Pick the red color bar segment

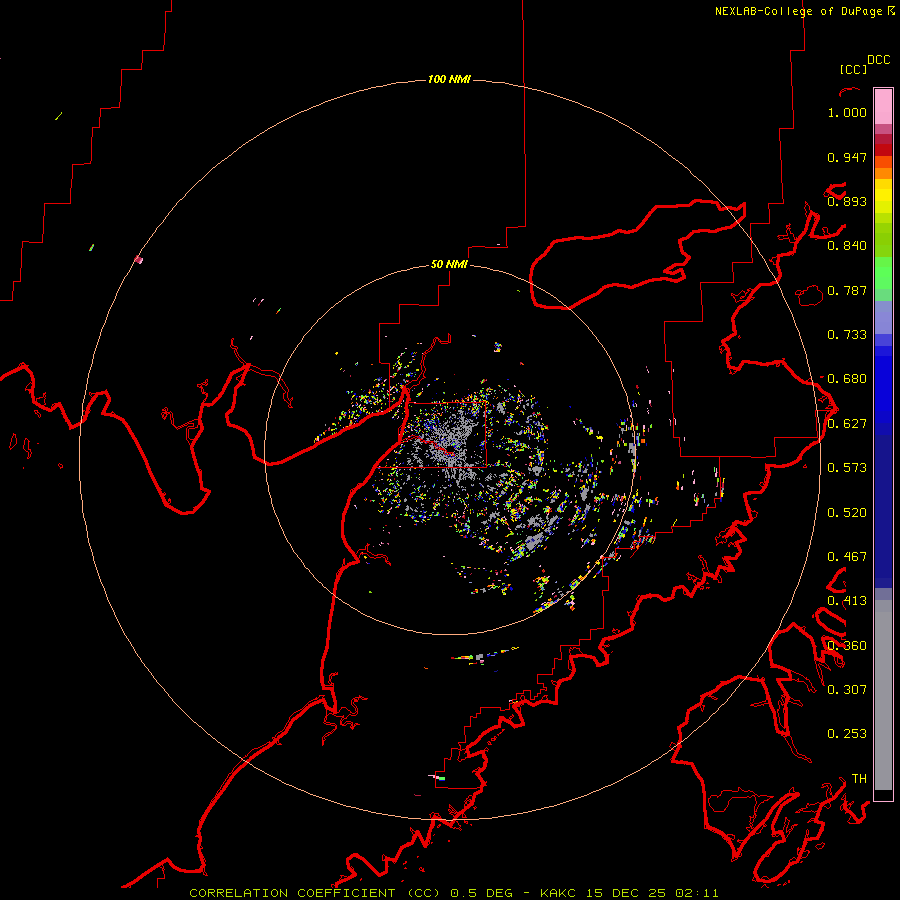click(883, 150)
